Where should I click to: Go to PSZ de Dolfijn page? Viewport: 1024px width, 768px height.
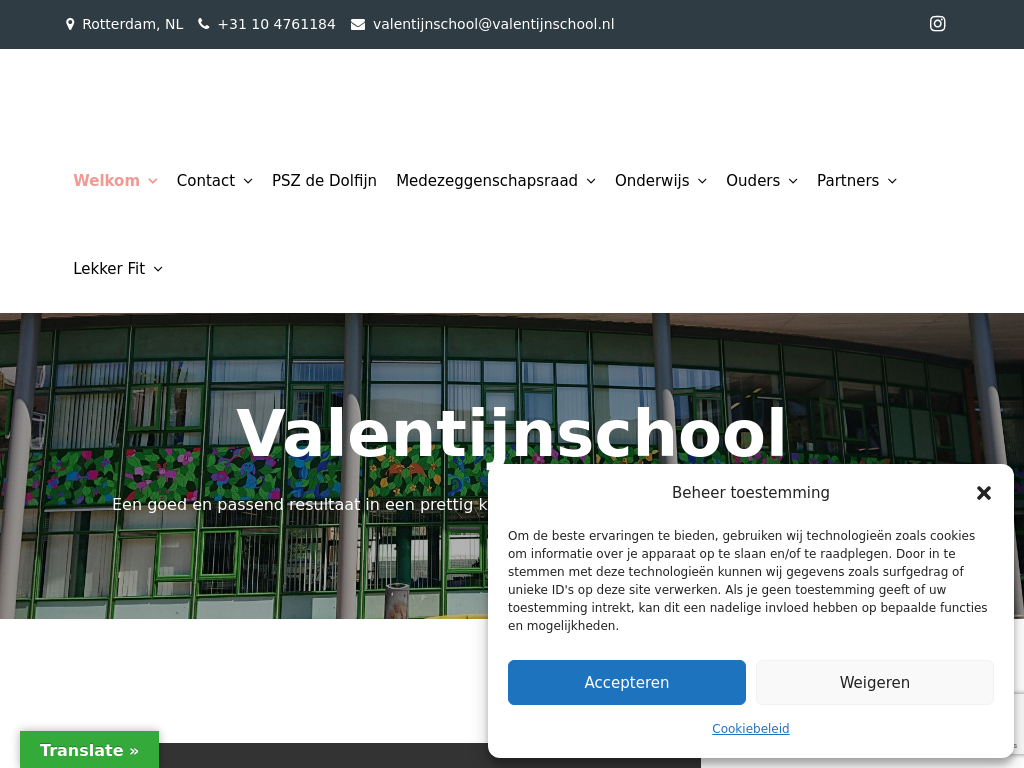(324, 181)
